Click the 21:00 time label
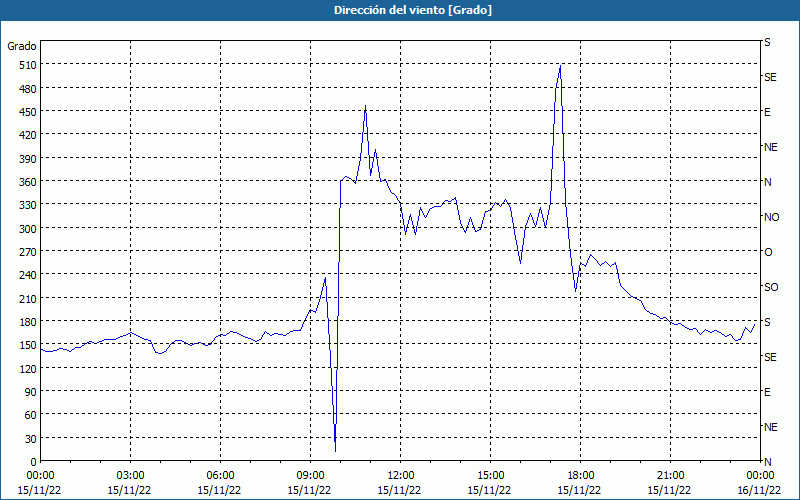 (x=670, y=476)
